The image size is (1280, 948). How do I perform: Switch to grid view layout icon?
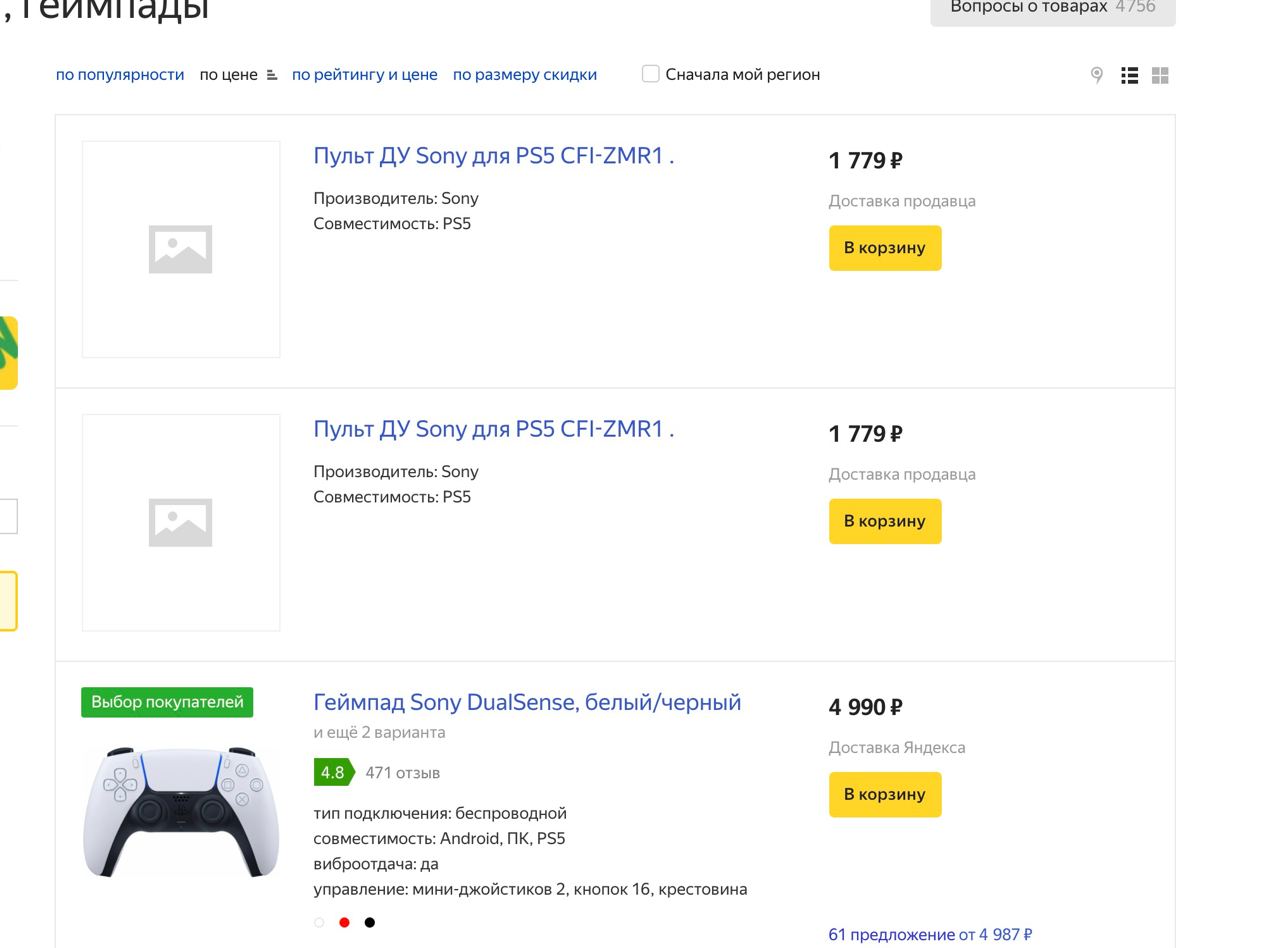point(1160,75)
